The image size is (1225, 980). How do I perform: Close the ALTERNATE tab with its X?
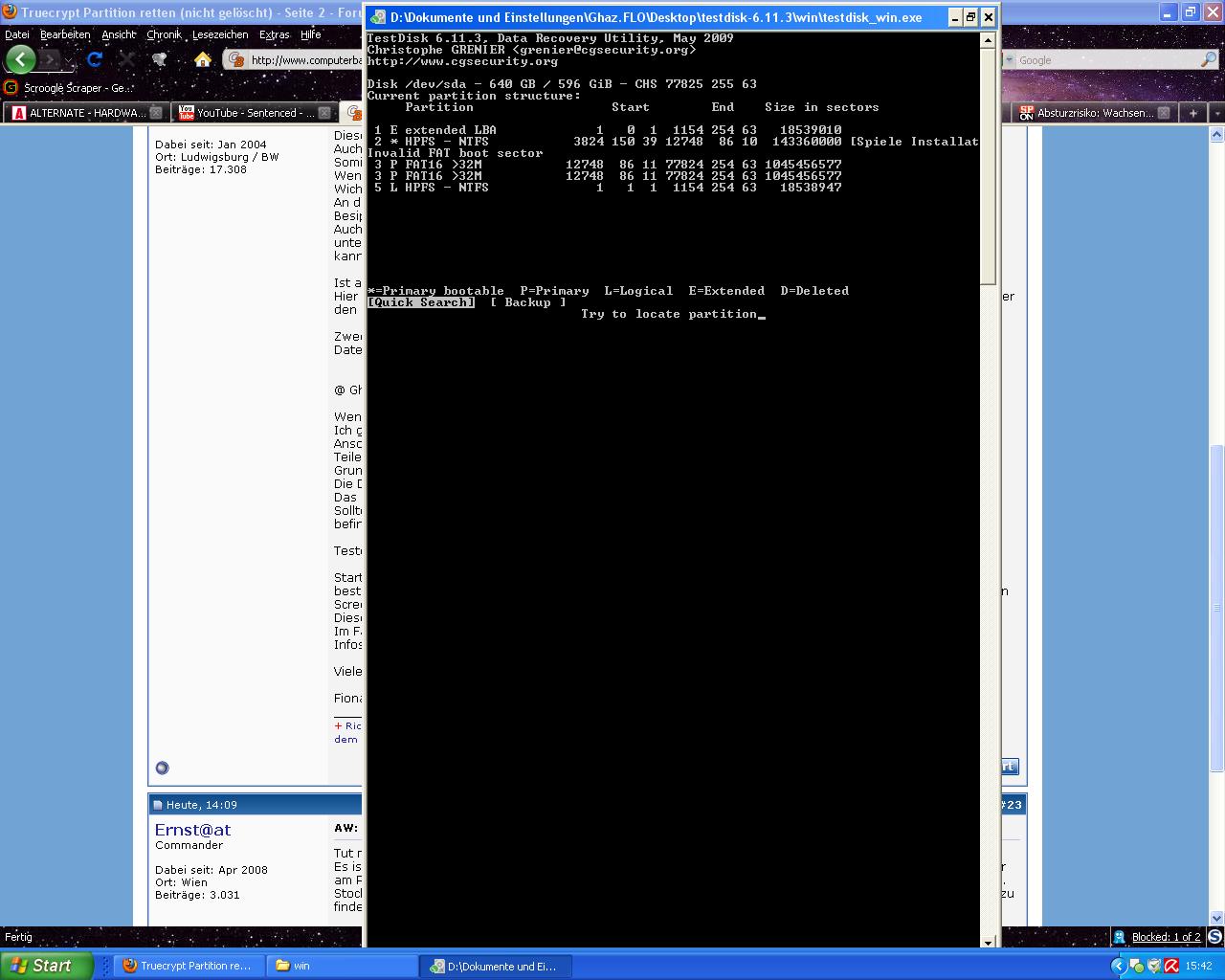tap(156, 113)
